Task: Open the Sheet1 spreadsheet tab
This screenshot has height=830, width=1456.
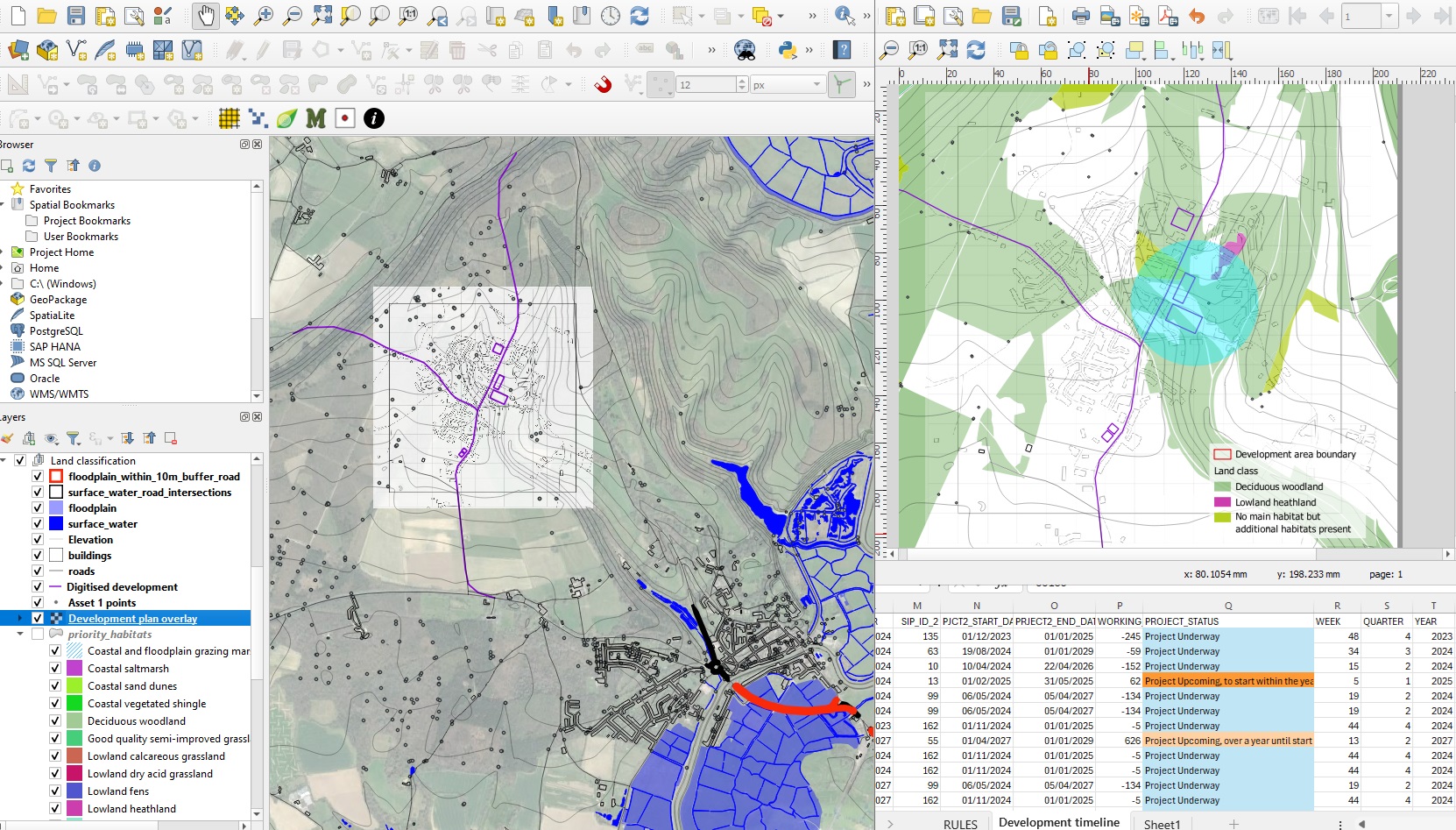Action: click(x=1162, y=823)
